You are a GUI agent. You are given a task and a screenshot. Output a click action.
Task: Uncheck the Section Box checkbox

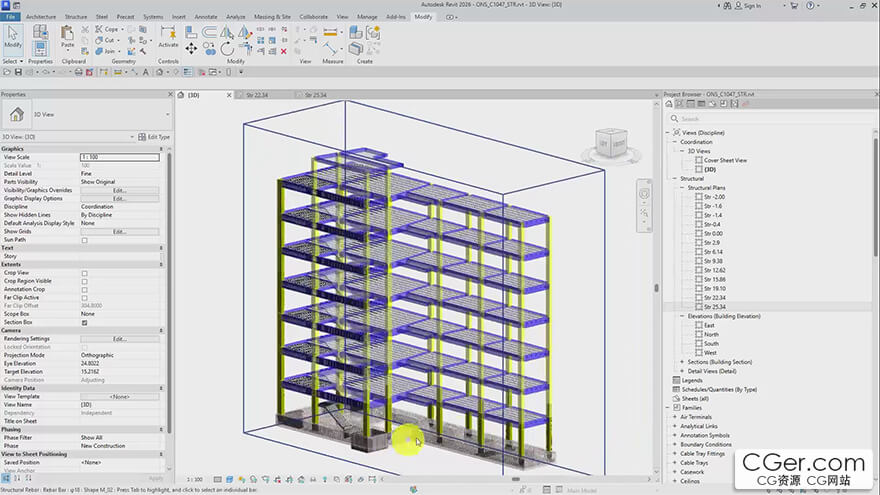point(85,323)
